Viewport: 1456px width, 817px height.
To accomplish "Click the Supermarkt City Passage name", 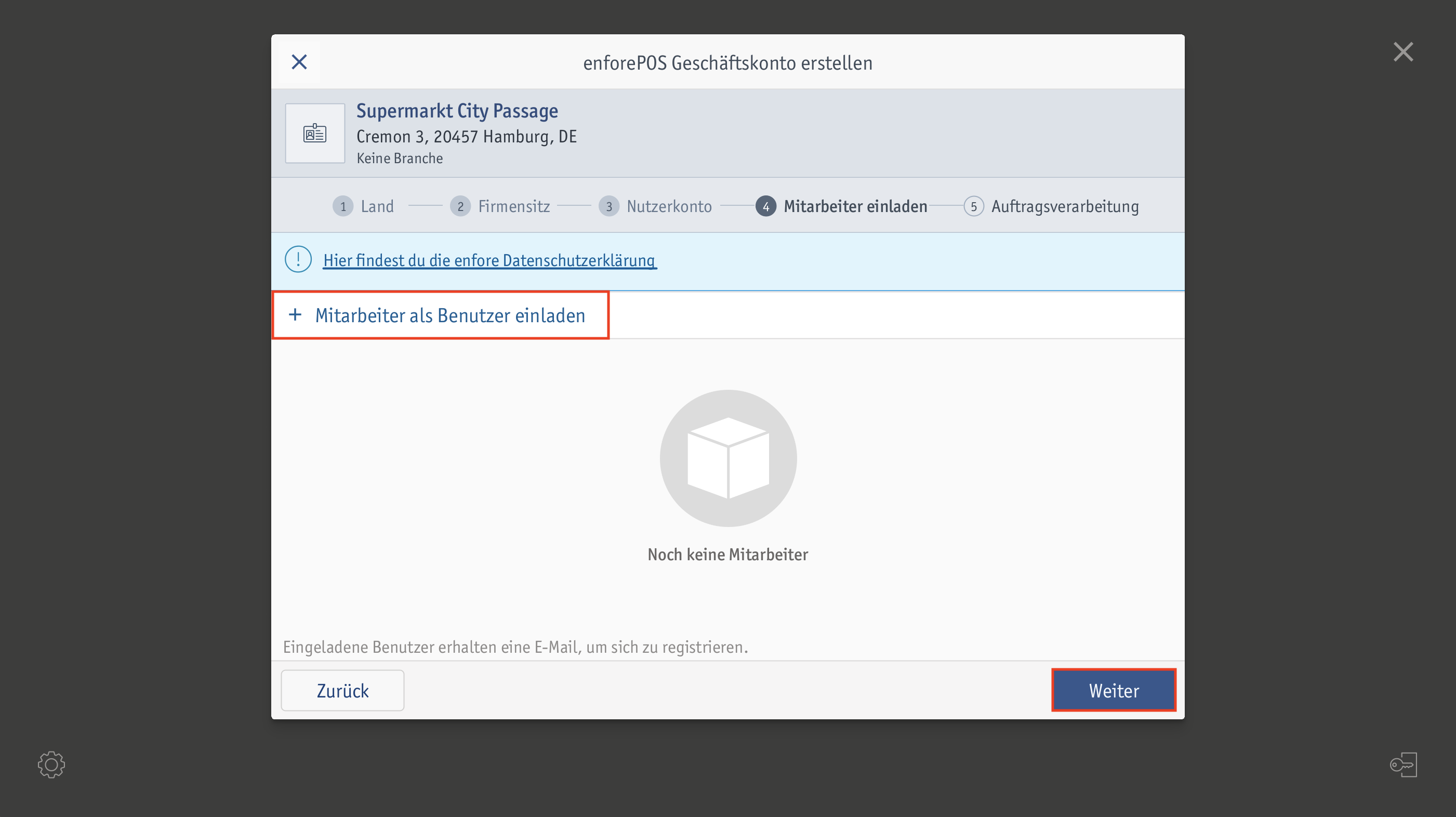I will [x=457, y=110].
